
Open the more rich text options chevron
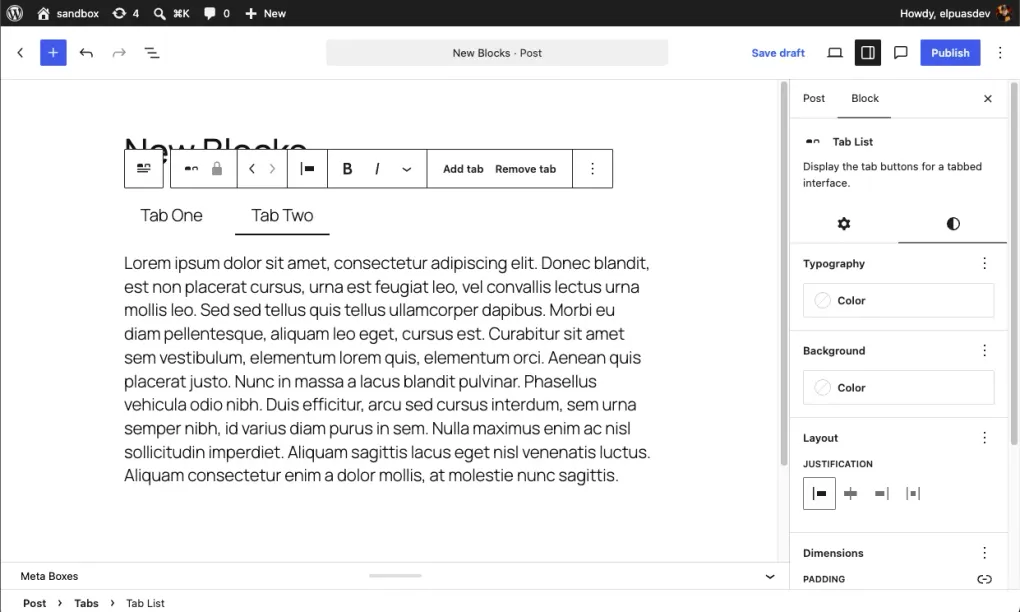(407, 168)
